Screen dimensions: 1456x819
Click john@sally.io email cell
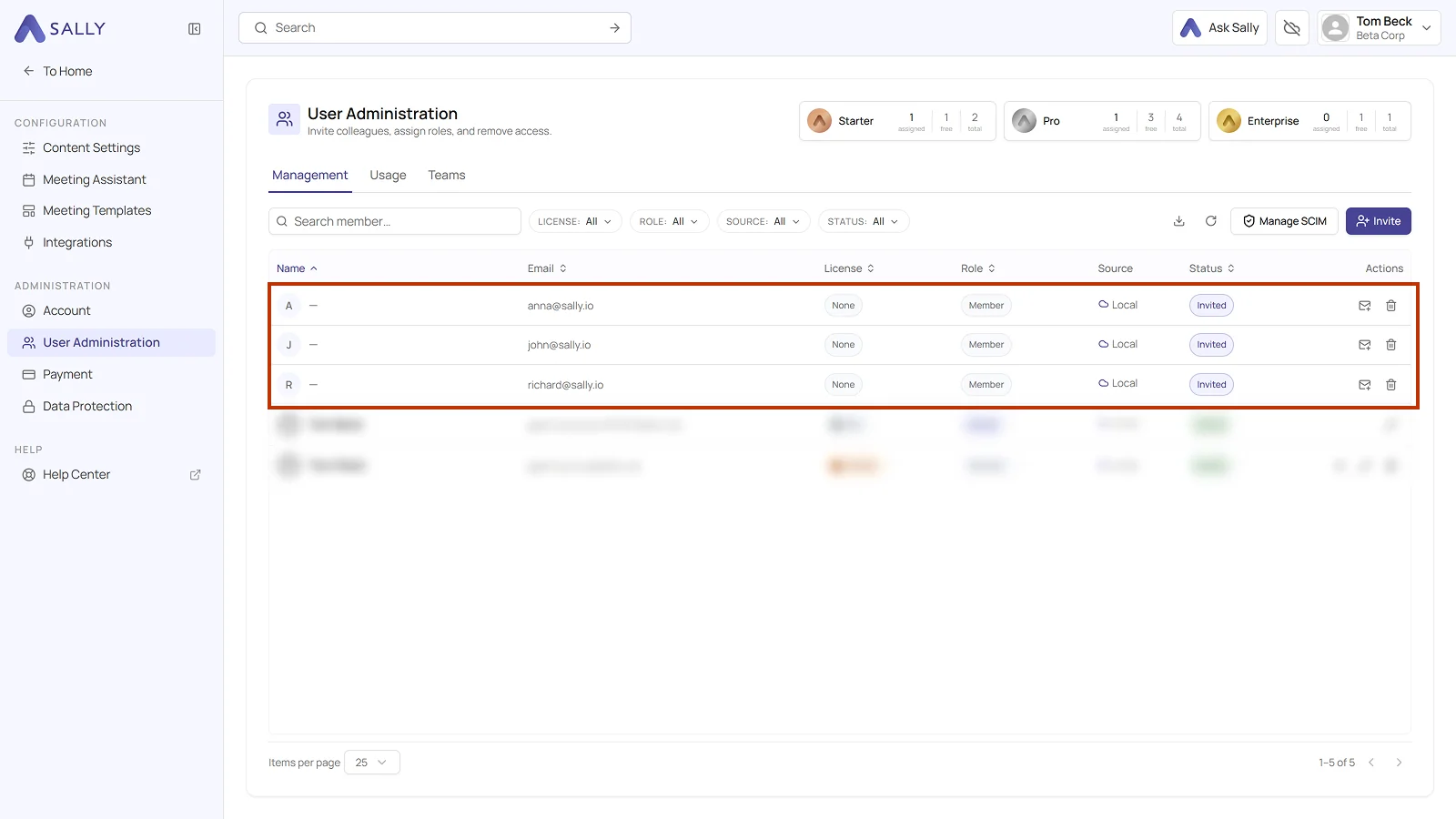559,345
